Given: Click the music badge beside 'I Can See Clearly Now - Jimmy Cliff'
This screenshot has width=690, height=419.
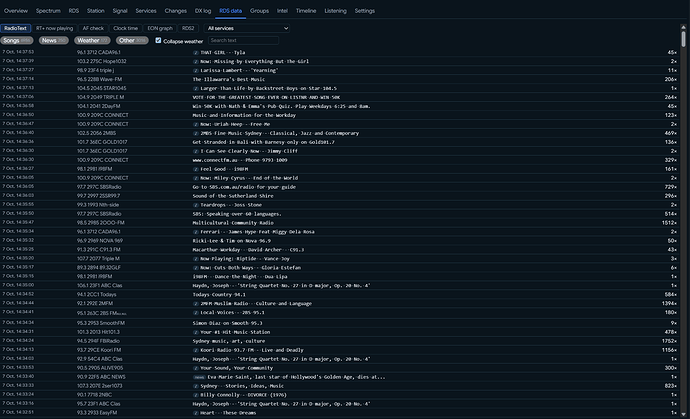Looking at the screenshot, I should [196, 151].
